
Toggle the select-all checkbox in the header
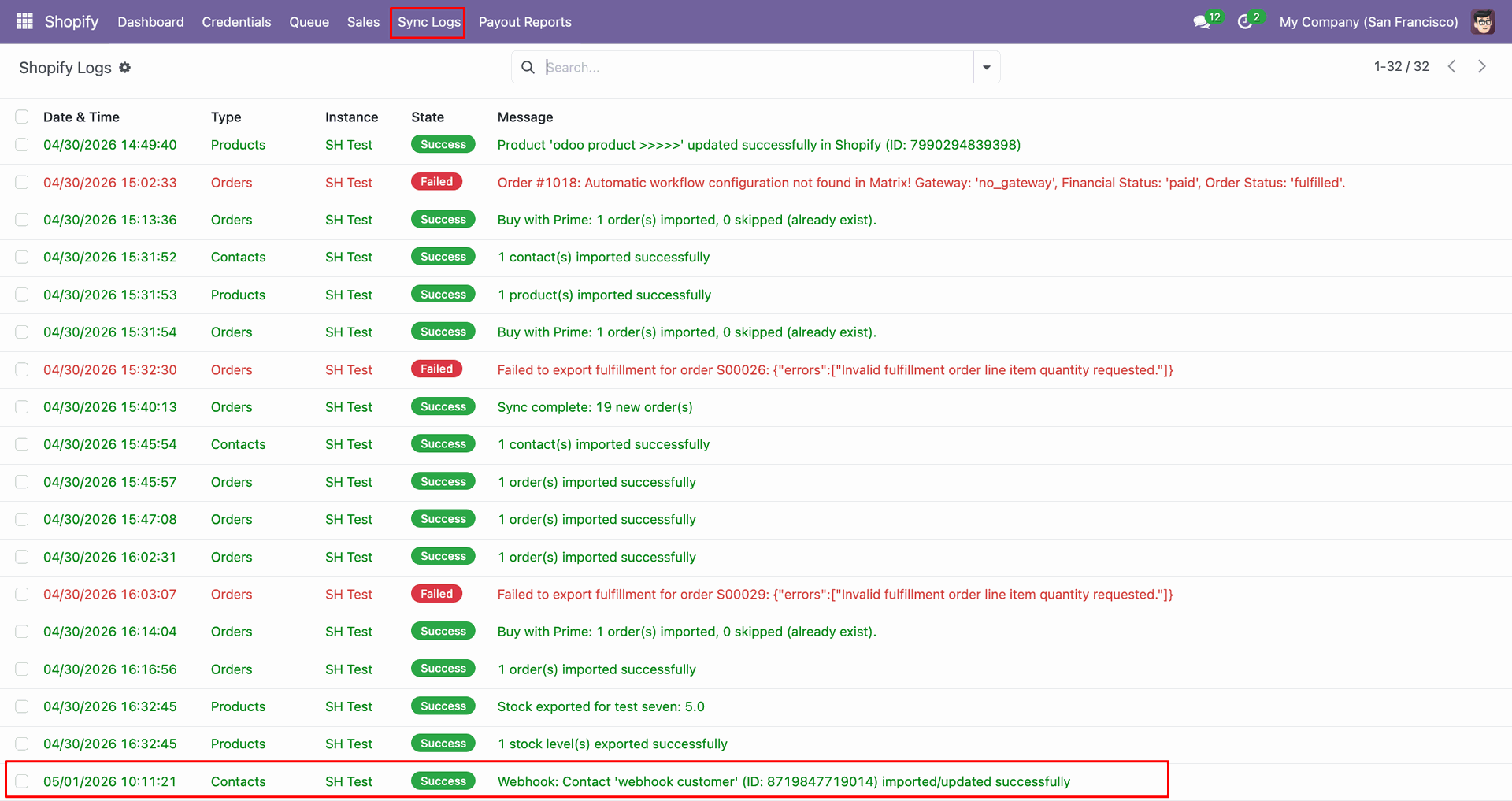click(x=22, y=117)
